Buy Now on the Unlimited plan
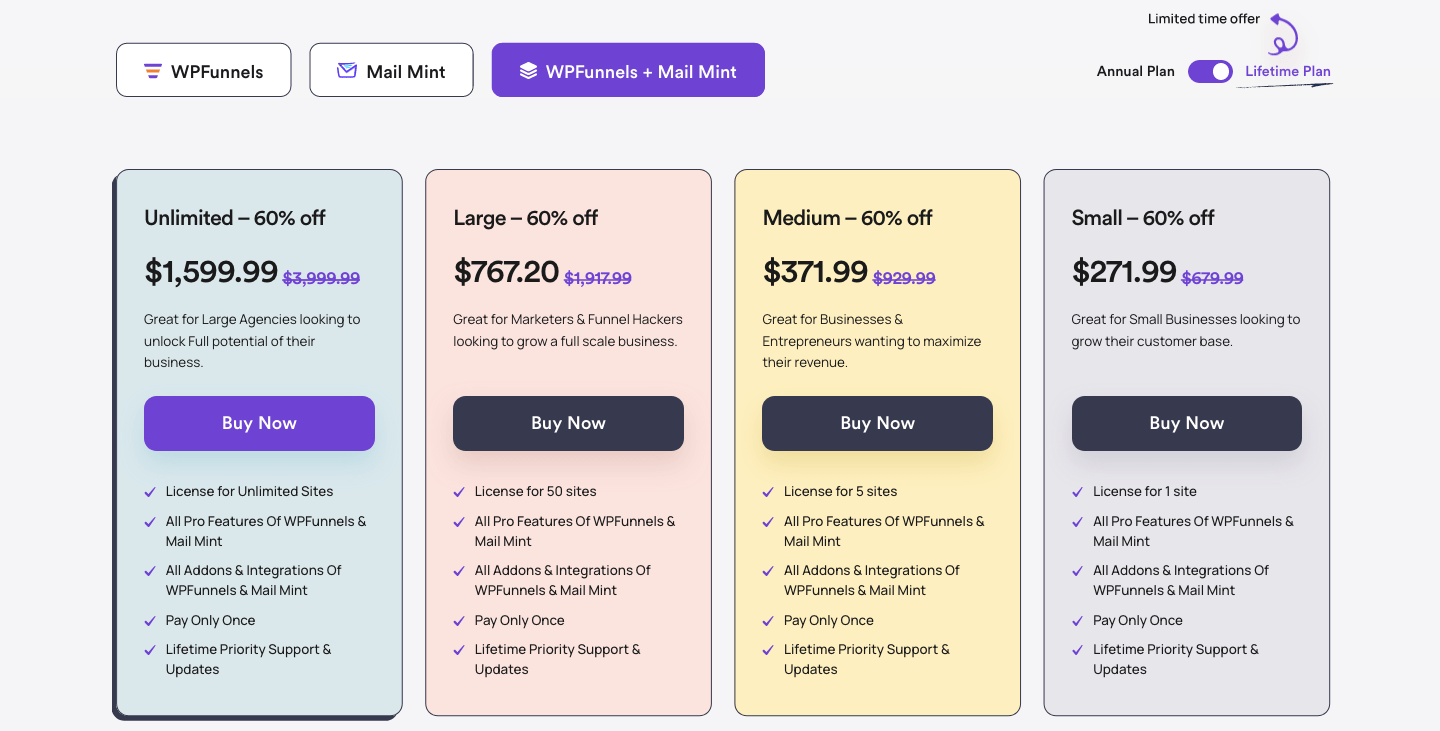Screen dimensions: 1440x731 (x=259, y=423)
